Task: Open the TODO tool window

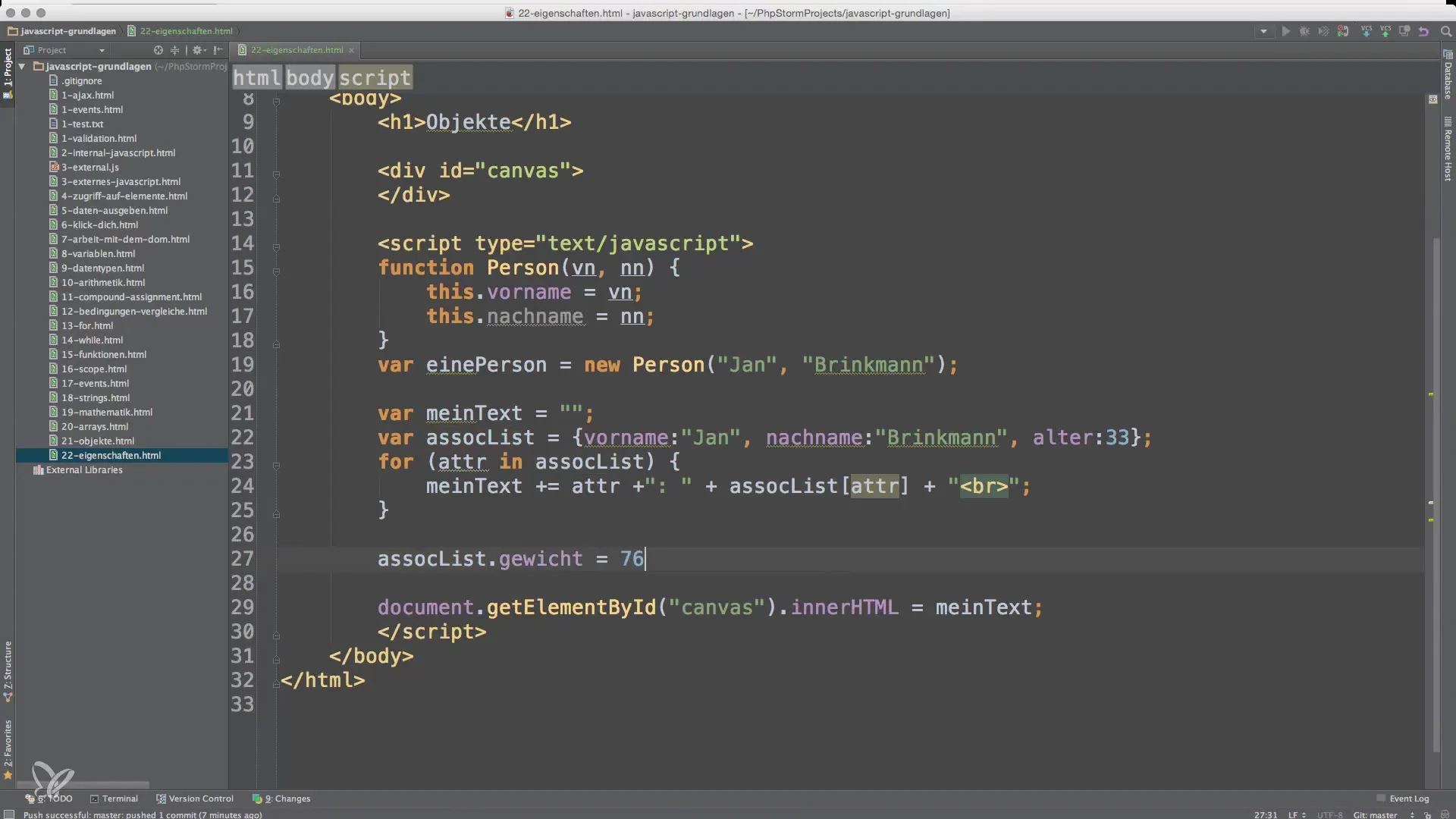Action: 49,799
